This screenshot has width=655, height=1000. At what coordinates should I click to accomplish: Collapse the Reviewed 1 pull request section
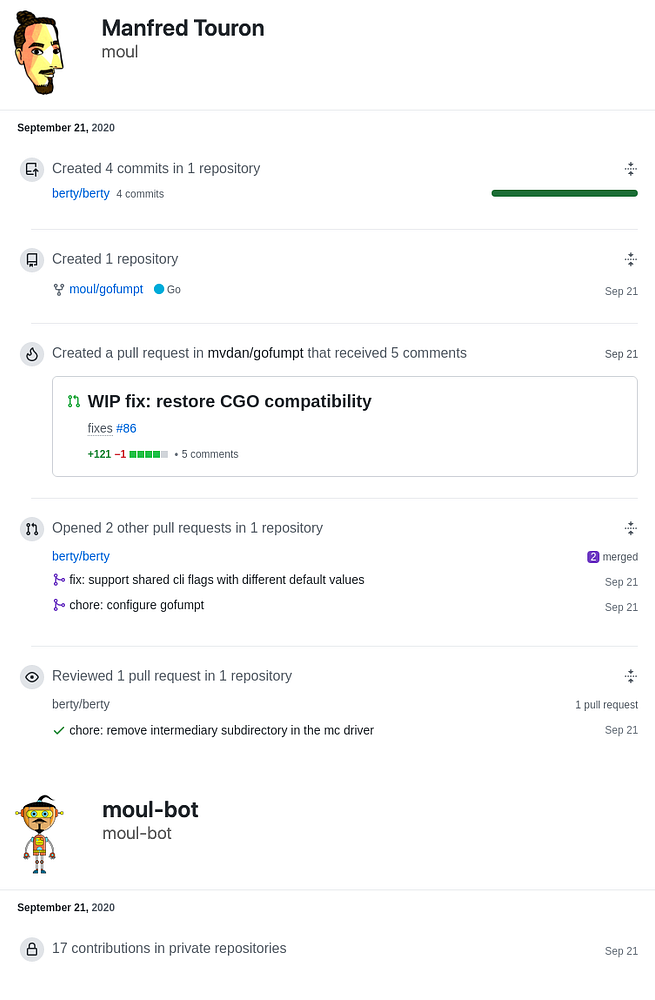coord(630,676)
